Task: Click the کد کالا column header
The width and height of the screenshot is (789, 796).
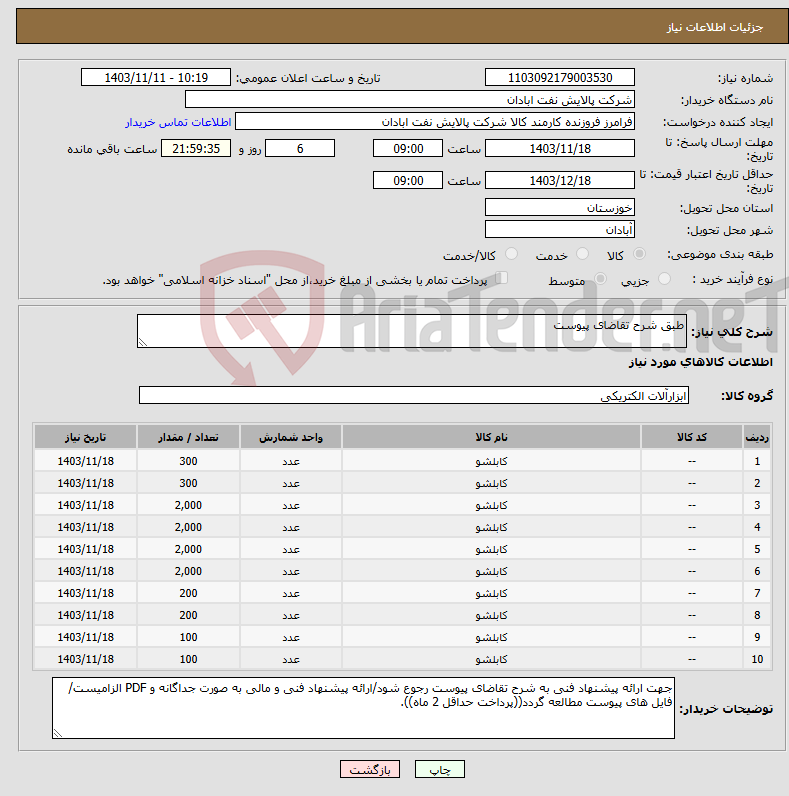Action: 692,437
